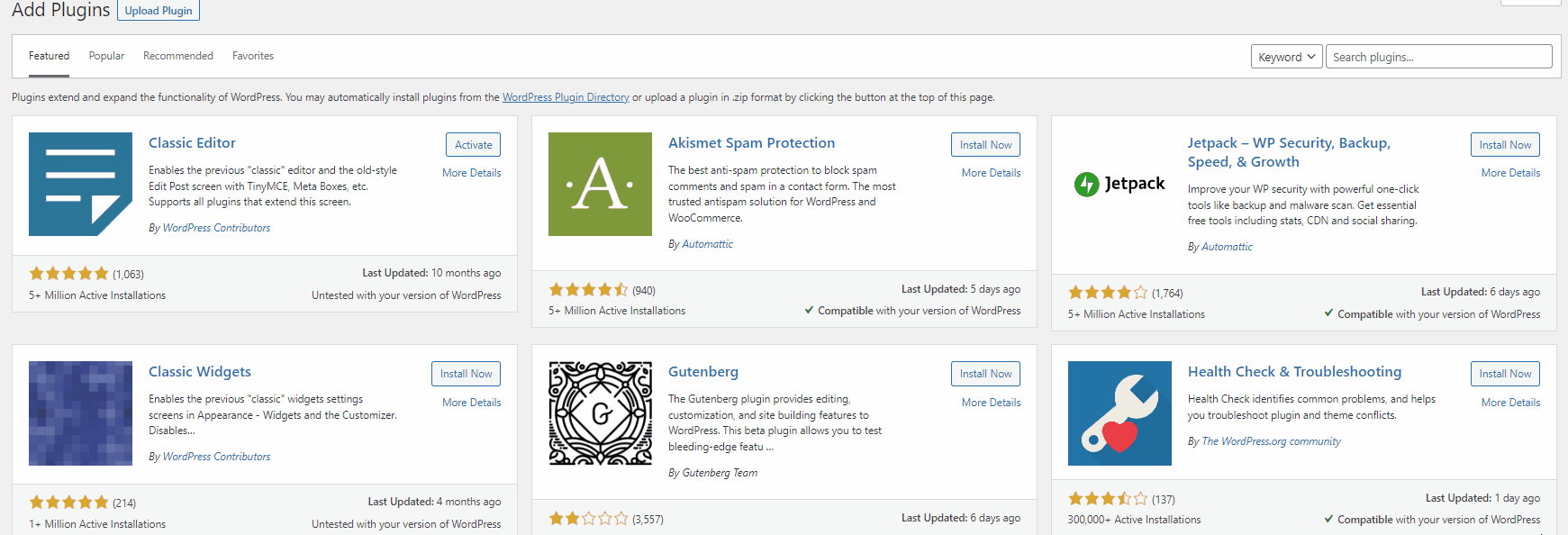Click the Upload Plugin button
The height and width of the screenshot is (535, 1568).
159,11
